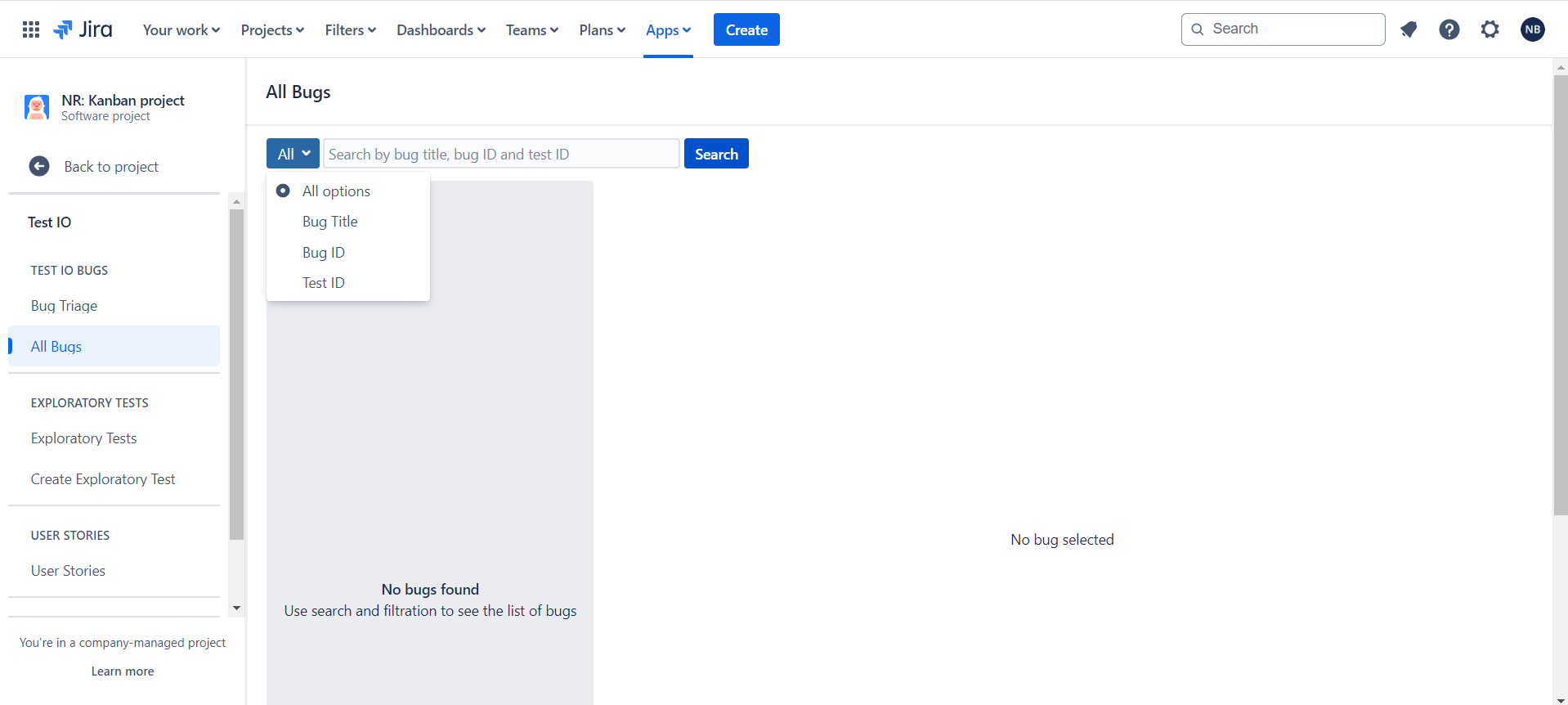Screen dimensions: 1568x705
Task: Expand the Dashboards menu
Action: click(441, 29)
